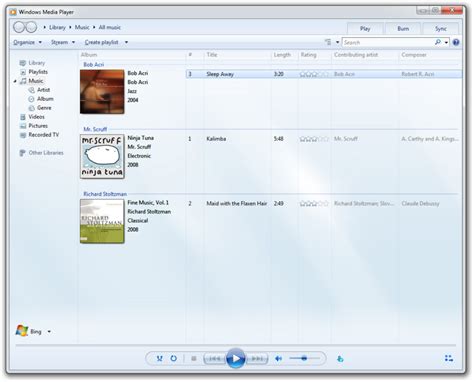Toggle repeat playback

click(174, 359)
